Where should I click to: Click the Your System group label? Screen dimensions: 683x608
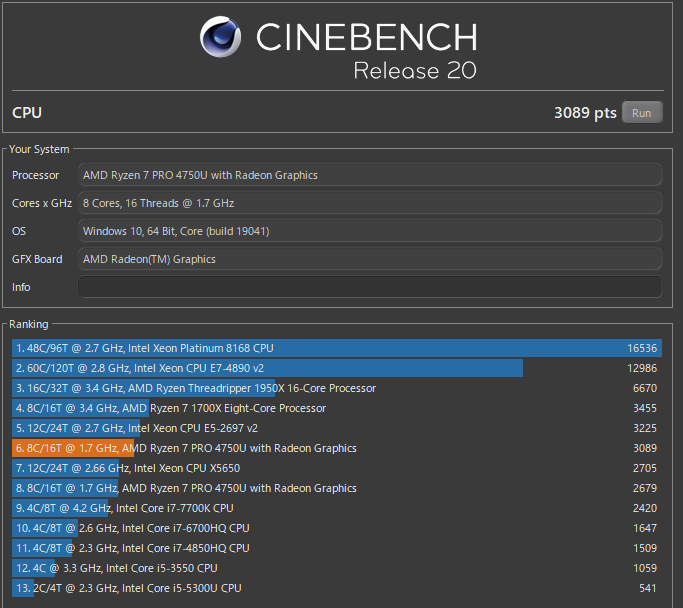pos(39,149)
